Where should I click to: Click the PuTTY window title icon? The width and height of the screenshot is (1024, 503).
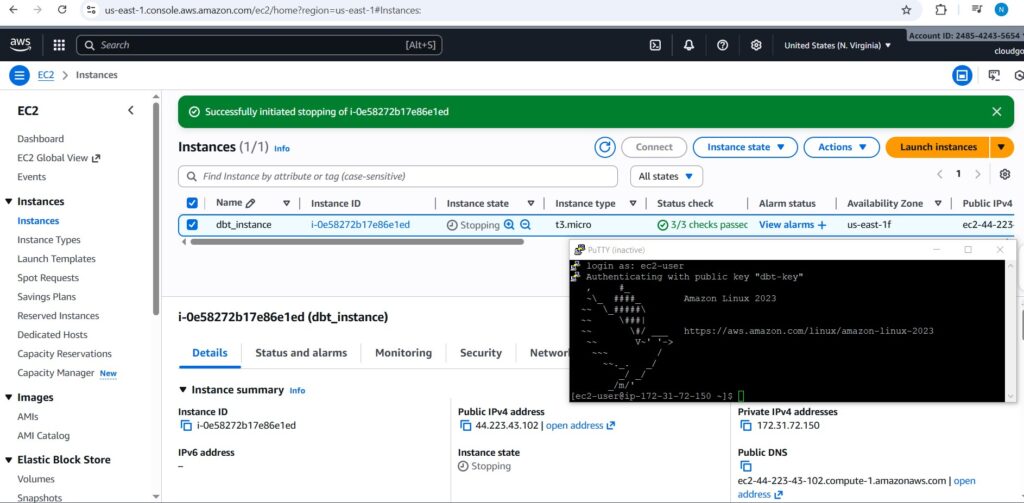577,250
